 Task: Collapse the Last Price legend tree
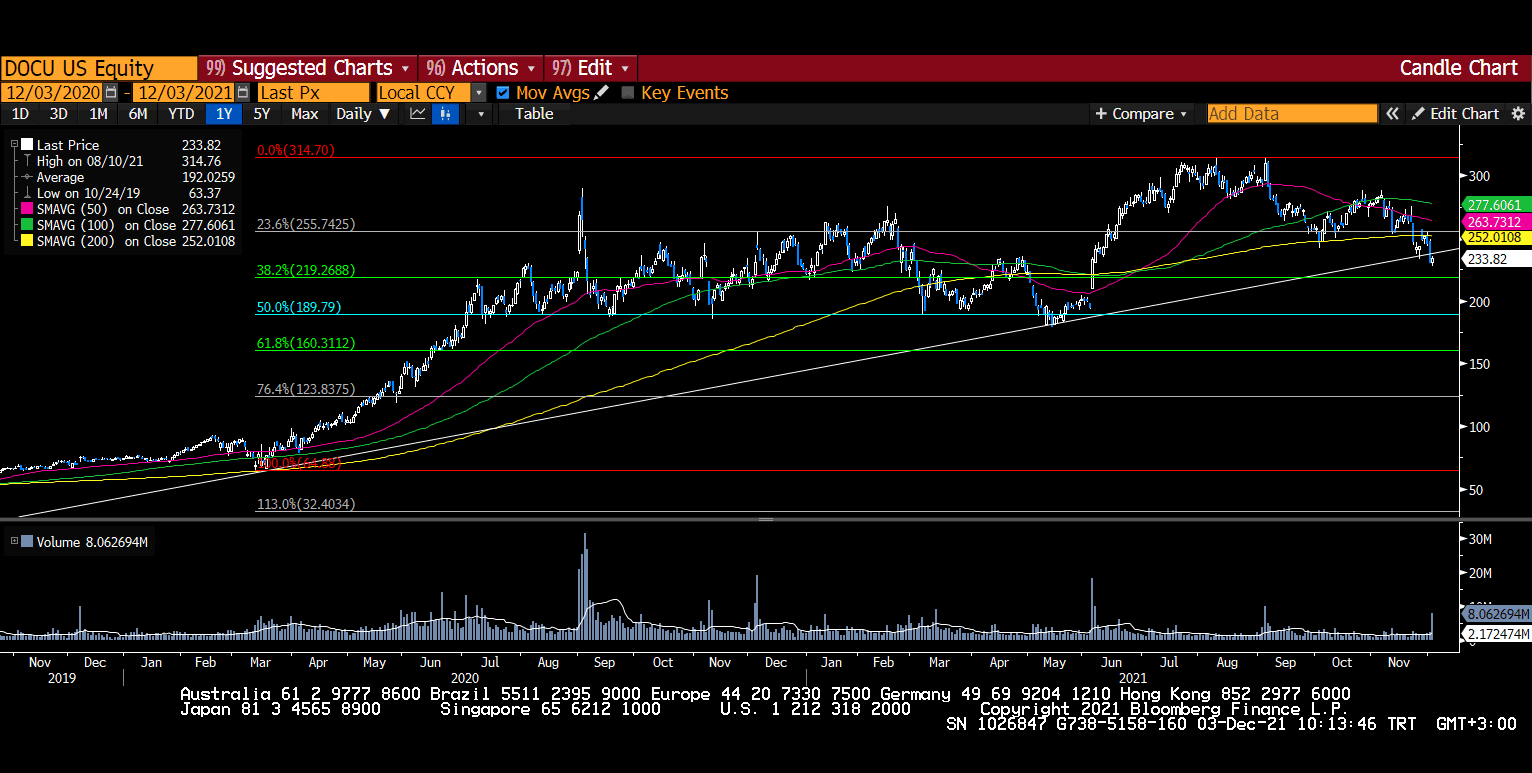point(14,145)
